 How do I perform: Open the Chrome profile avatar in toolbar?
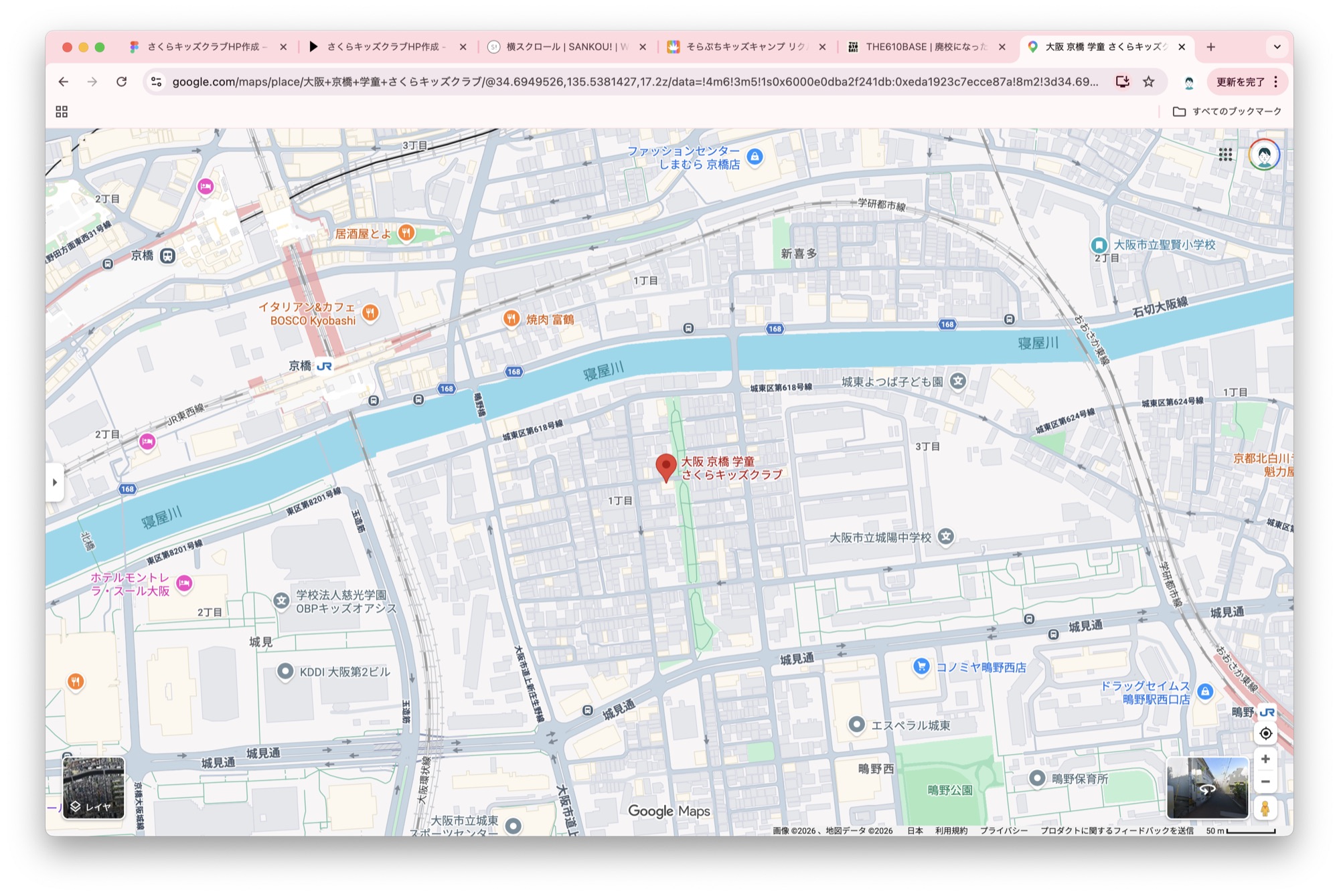tap(1189, 82)
